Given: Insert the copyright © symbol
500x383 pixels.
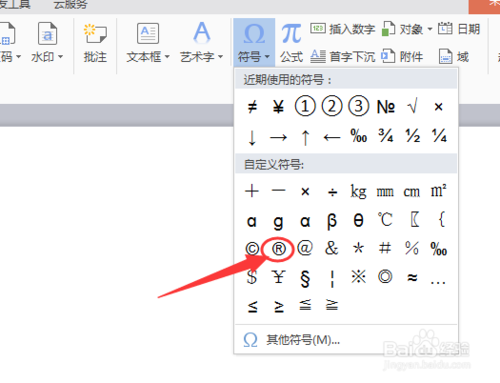Looking at the screenshot, I should click(252, 249).
